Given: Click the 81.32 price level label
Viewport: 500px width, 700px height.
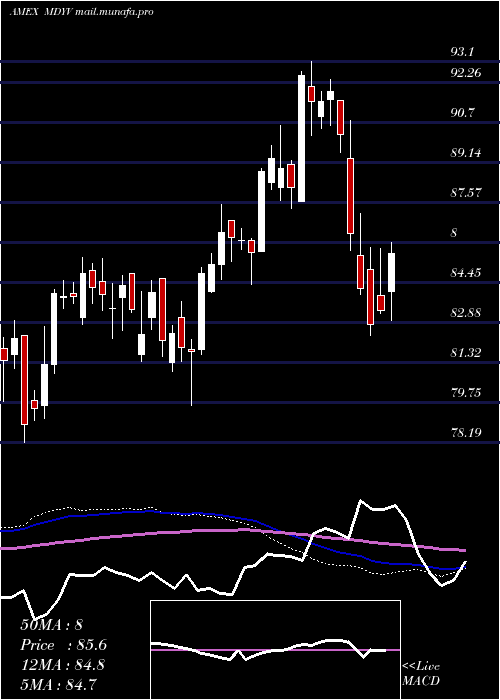Looking at the screenshot, I should click(466, 353).
